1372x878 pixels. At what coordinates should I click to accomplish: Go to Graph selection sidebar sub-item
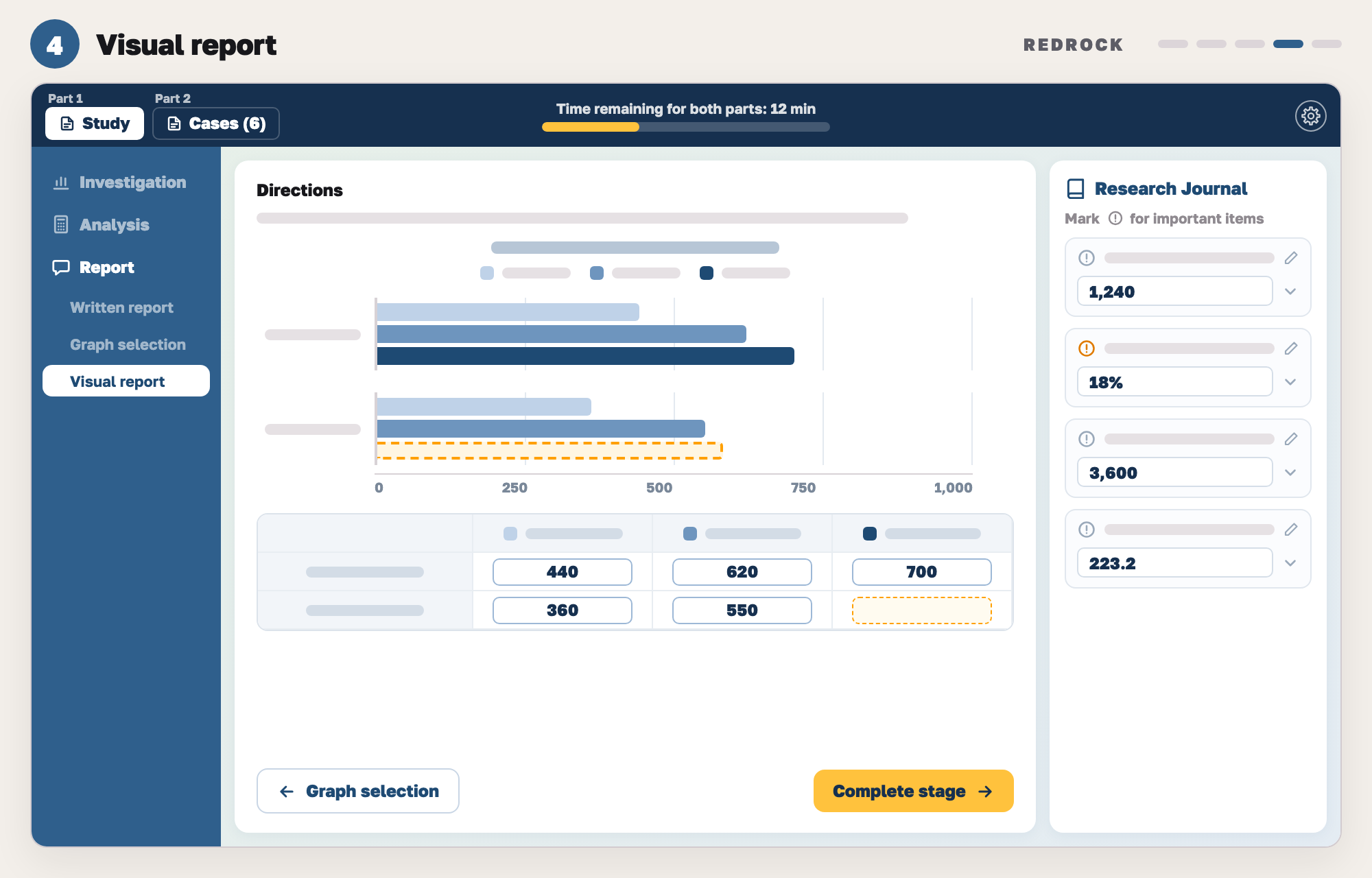pyautogui.click(x=128, y=344)
